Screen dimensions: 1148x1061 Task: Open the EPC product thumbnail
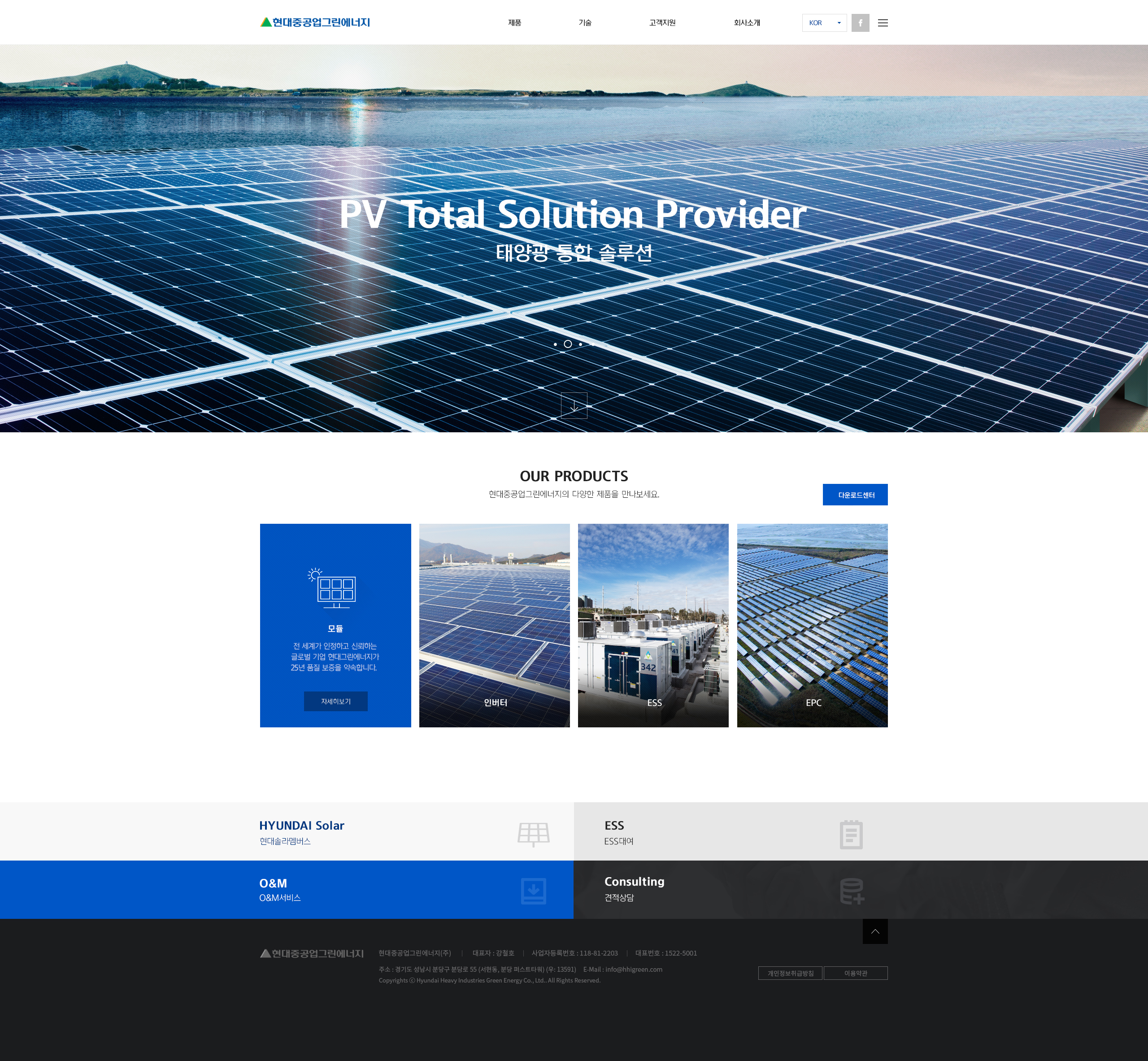click(812, 625)
